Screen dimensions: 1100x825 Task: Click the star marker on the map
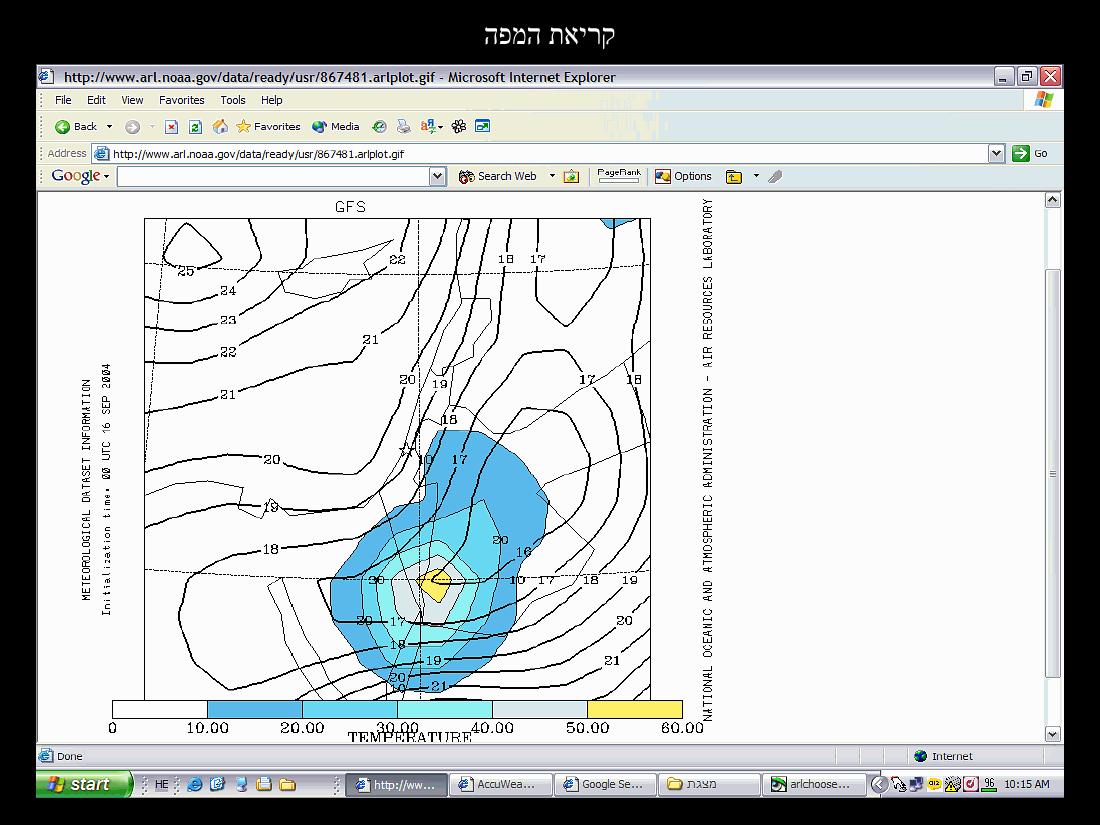407,449
